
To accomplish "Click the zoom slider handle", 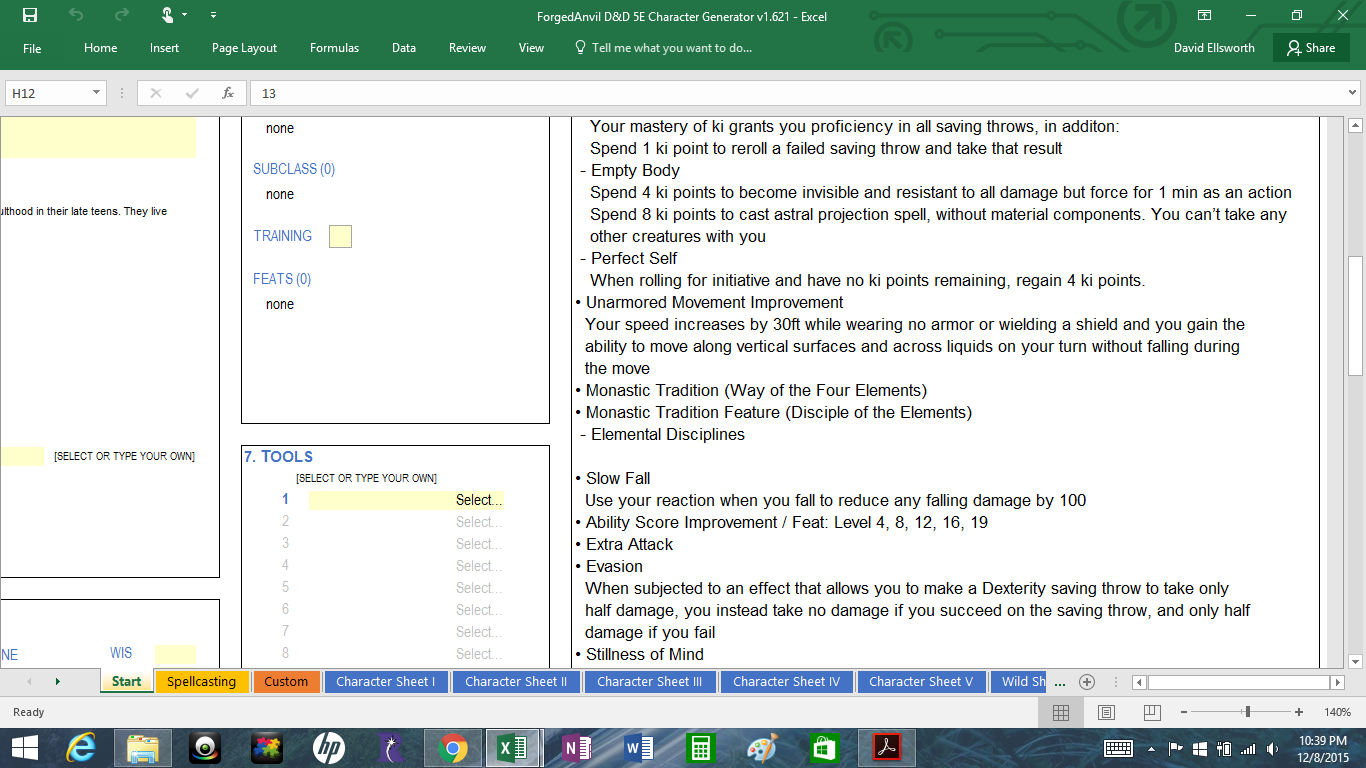I will click(1248, 712).
